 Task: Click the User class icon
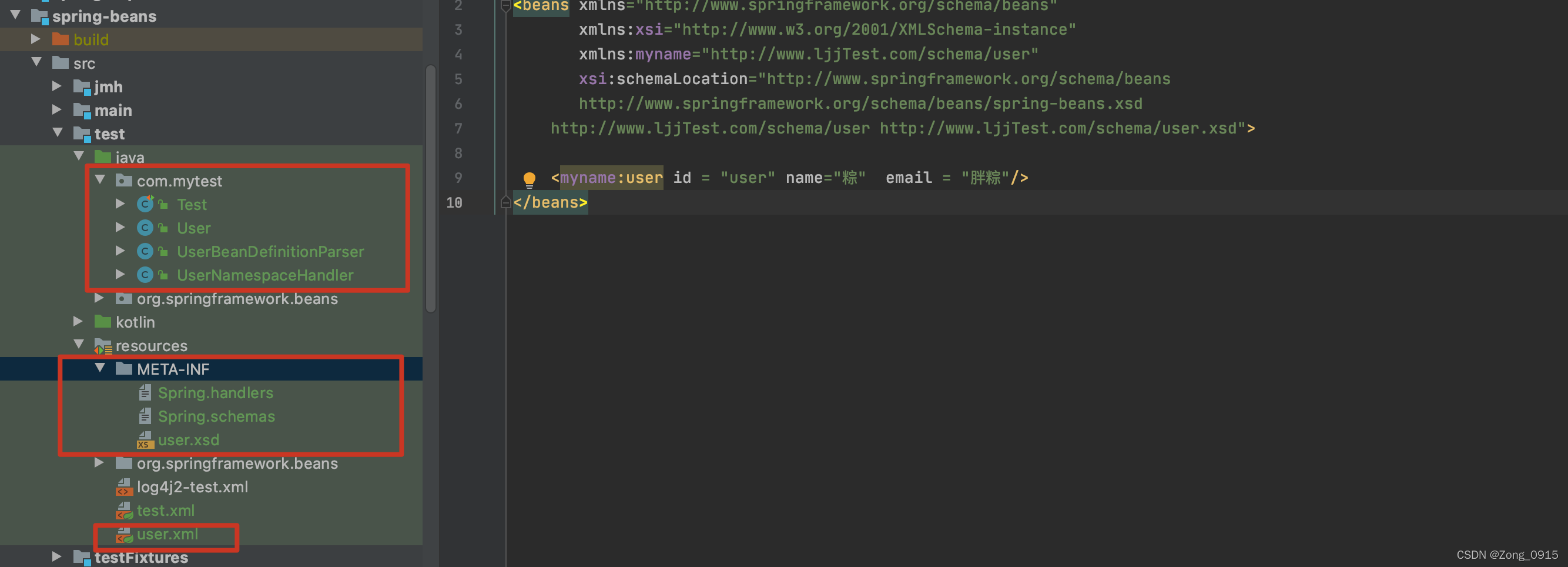pos(145,228)
